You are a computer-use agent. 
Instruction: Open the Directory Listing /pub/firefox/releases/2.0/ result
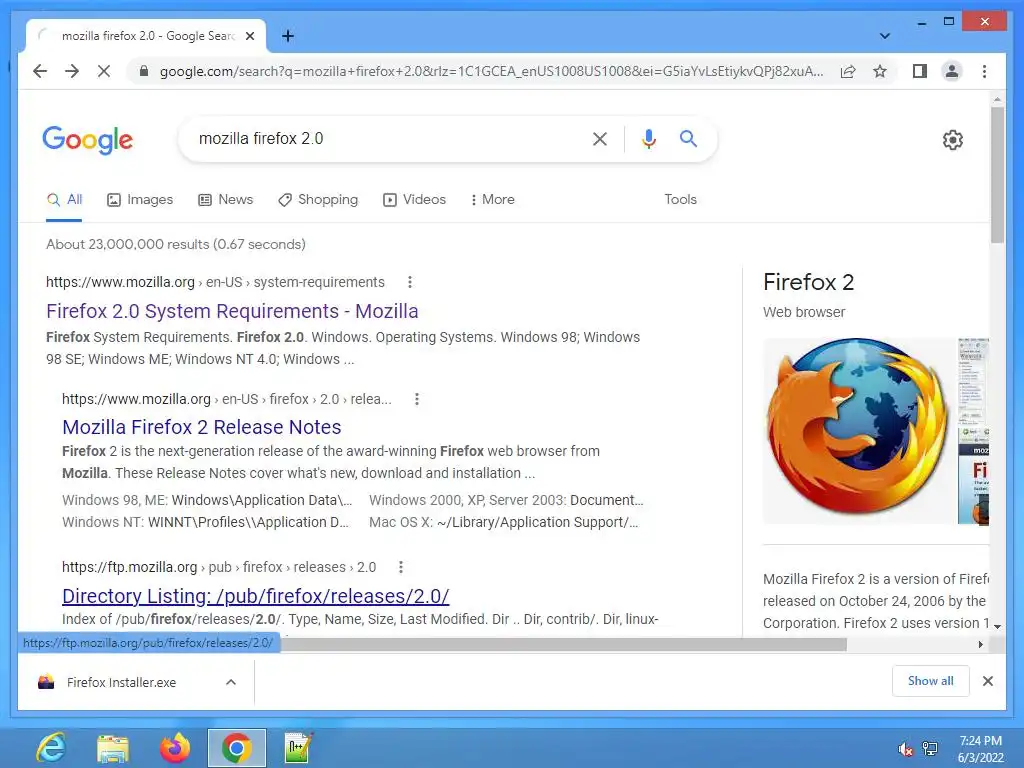(x=255, y=596)
